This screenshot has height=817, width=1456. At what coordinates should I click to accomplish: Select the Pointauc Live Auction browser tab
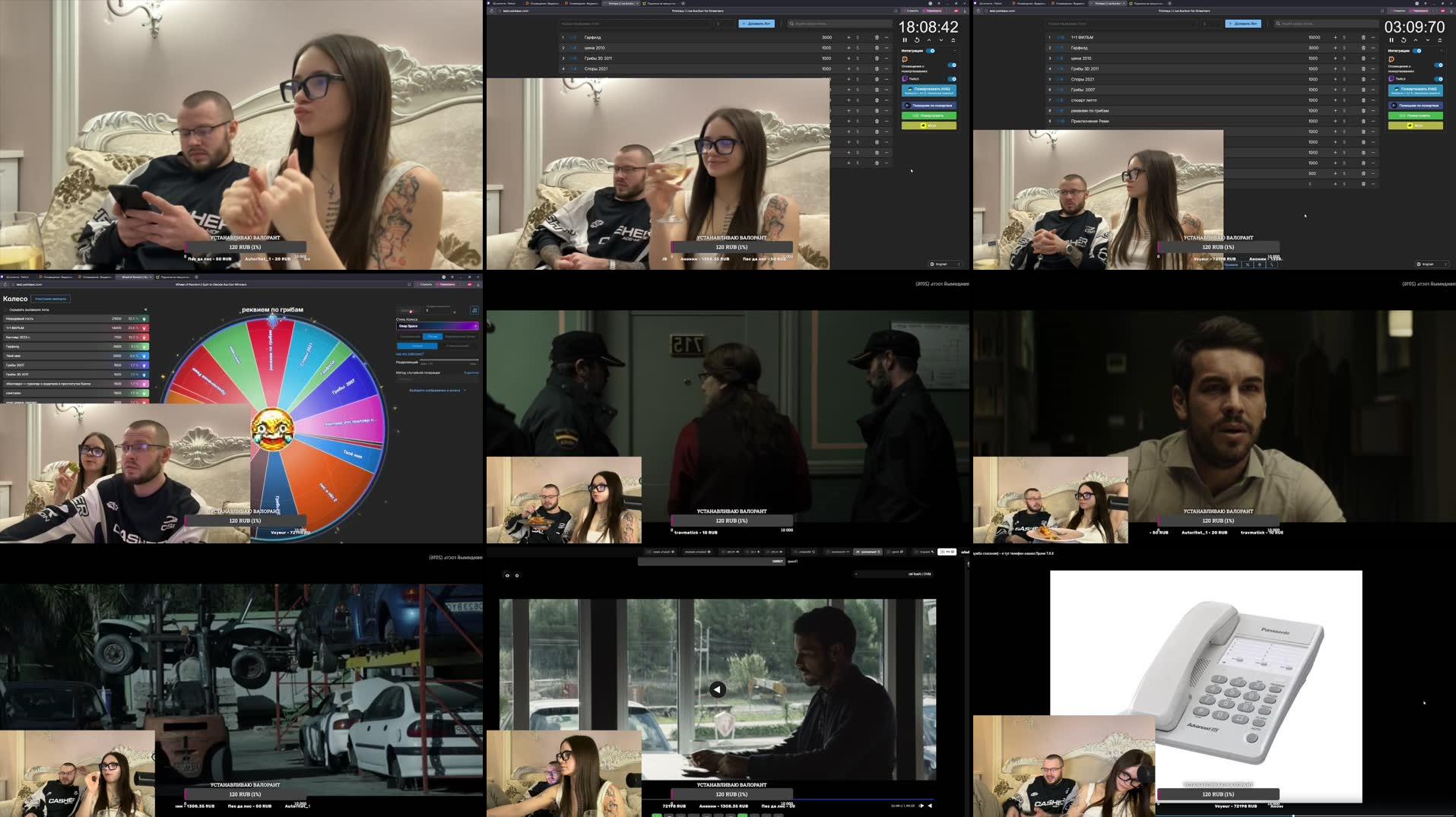[620, 3]
